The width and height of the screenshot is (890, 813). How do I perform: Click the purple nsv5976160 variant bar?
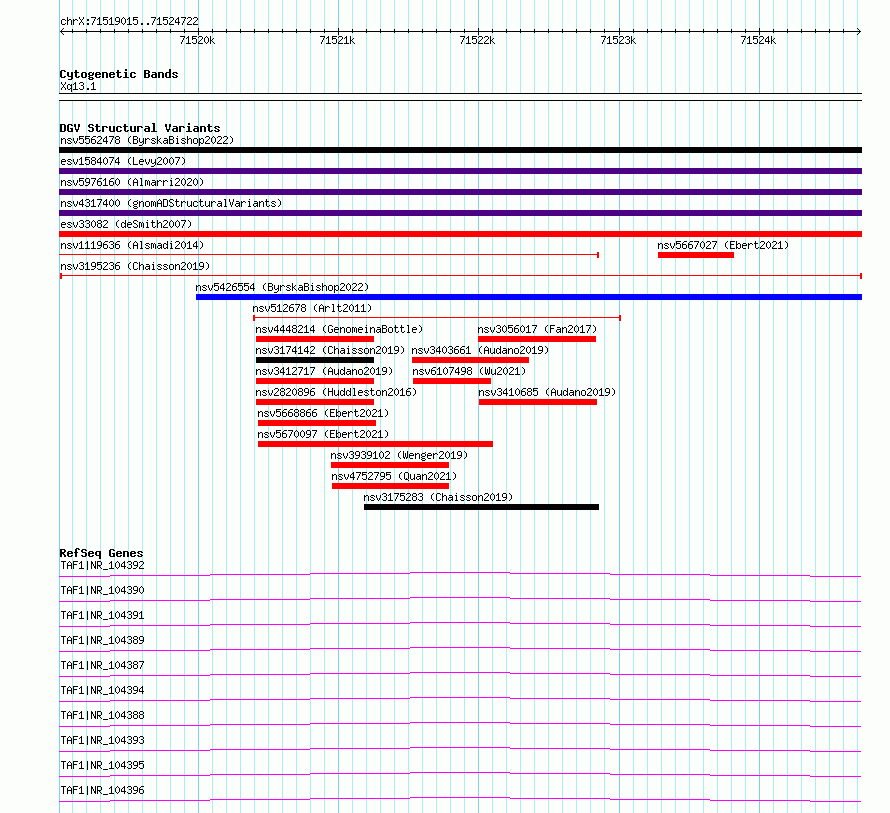(460, 192)
